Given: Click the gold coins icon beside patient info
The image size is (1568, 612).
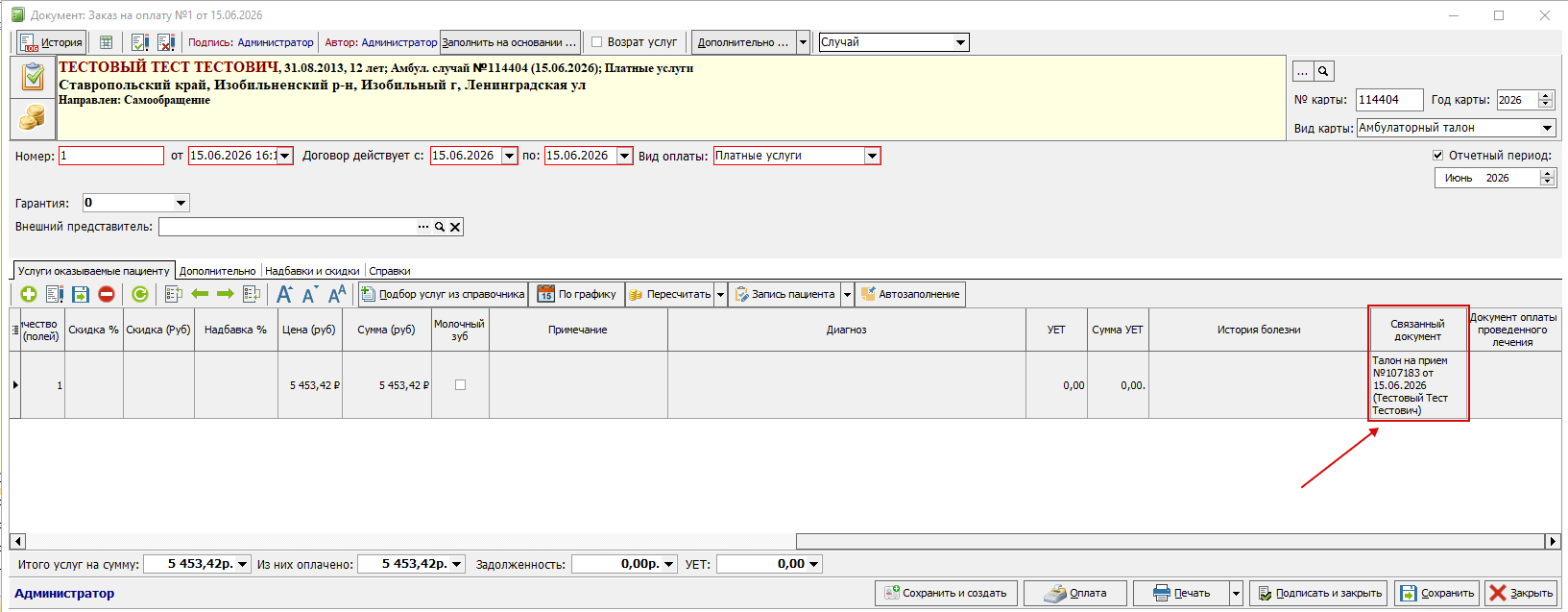Looking at the screenshot, I should 33,118.
